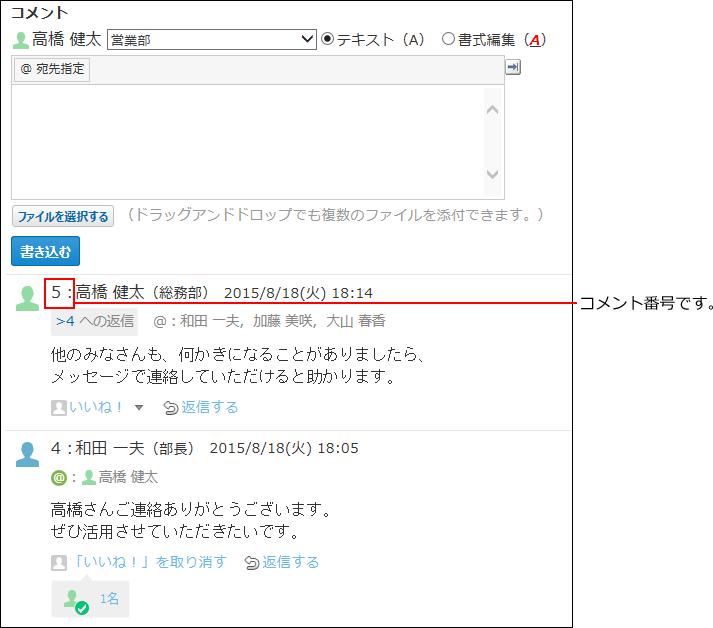Click the ファイルを選択する button
This screenshot has height=628, width=713.
[x=63, y=216]
